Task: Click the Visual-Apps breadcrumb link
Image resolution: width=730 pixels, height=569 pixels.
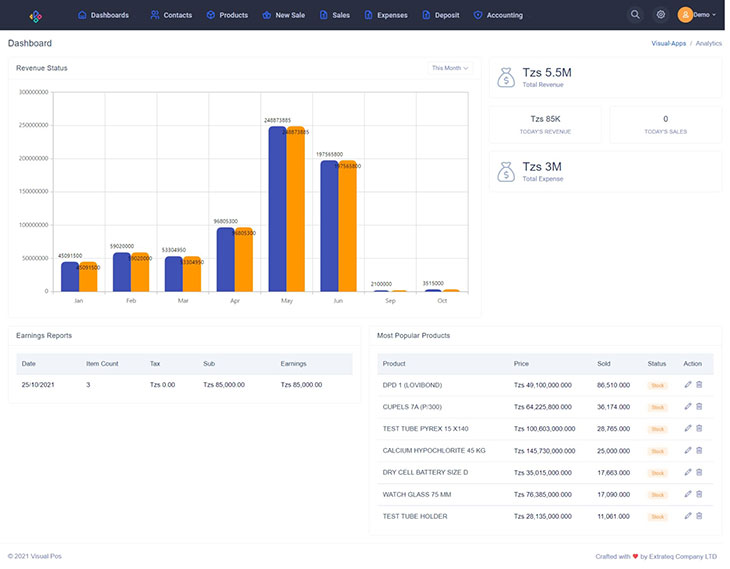Action: click(668, 44)
